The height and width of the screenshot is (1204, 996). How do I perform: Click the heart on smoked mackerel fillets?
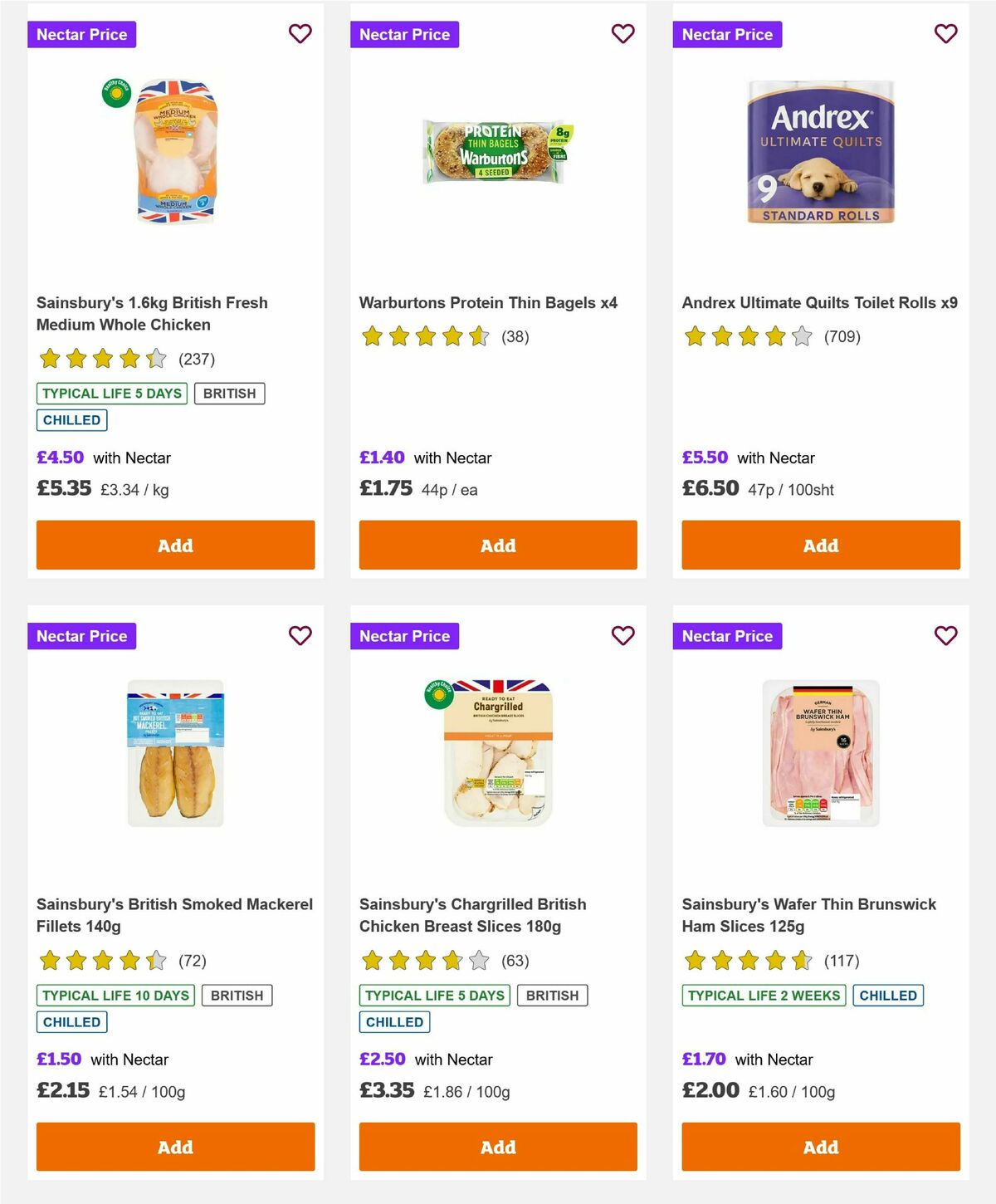tap(300, 635)
